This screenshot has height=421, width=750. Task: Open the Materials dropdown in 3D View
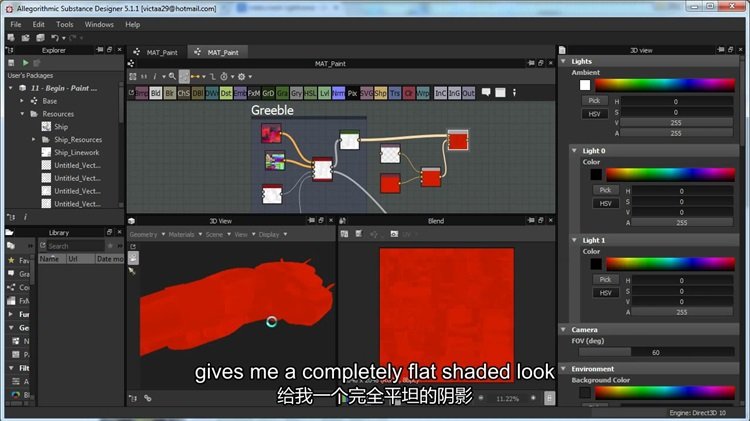(x=183, y=234)
